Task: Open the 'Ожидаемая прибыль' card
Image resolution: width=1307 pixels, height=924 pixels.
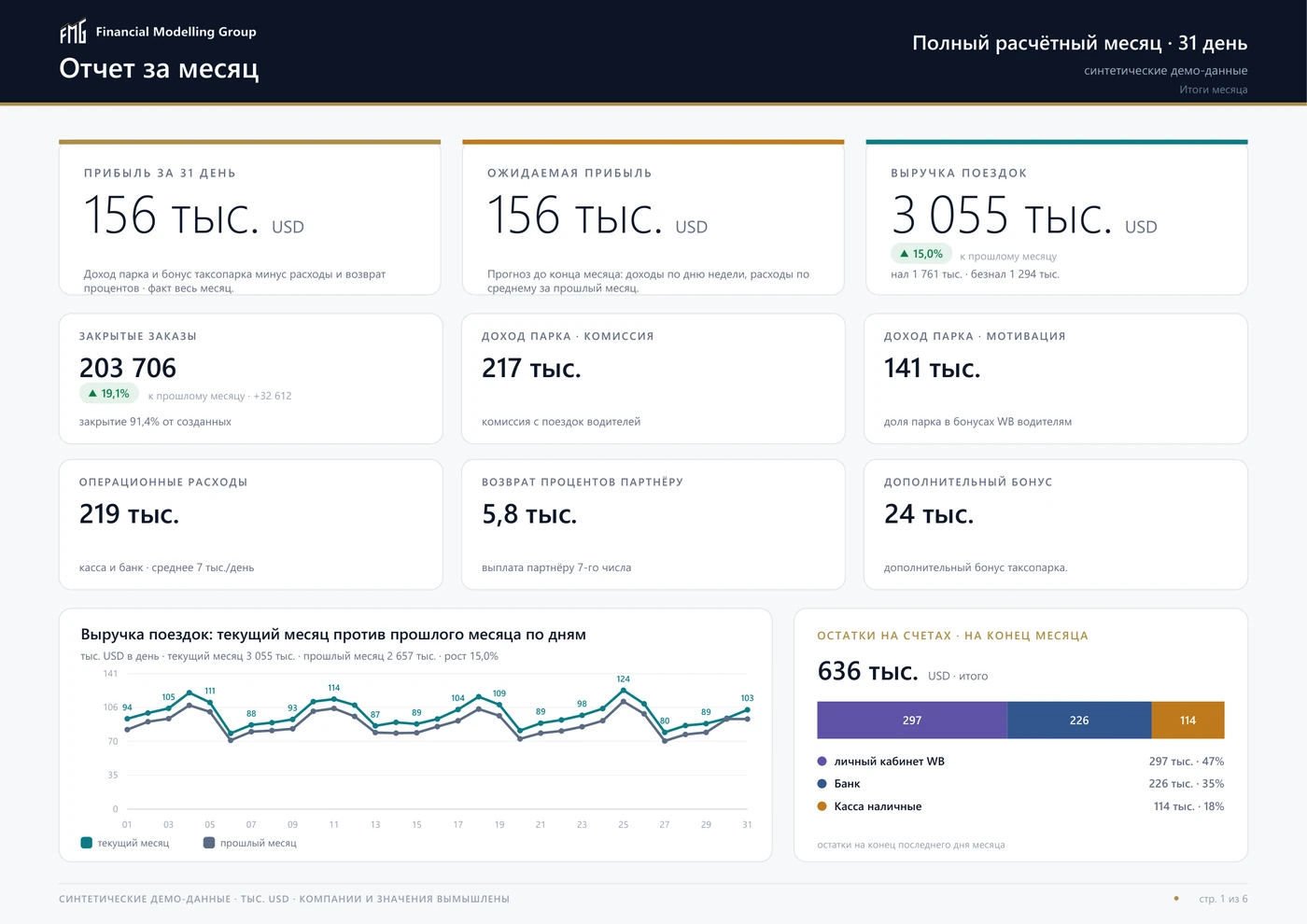Action: (653, 217)
